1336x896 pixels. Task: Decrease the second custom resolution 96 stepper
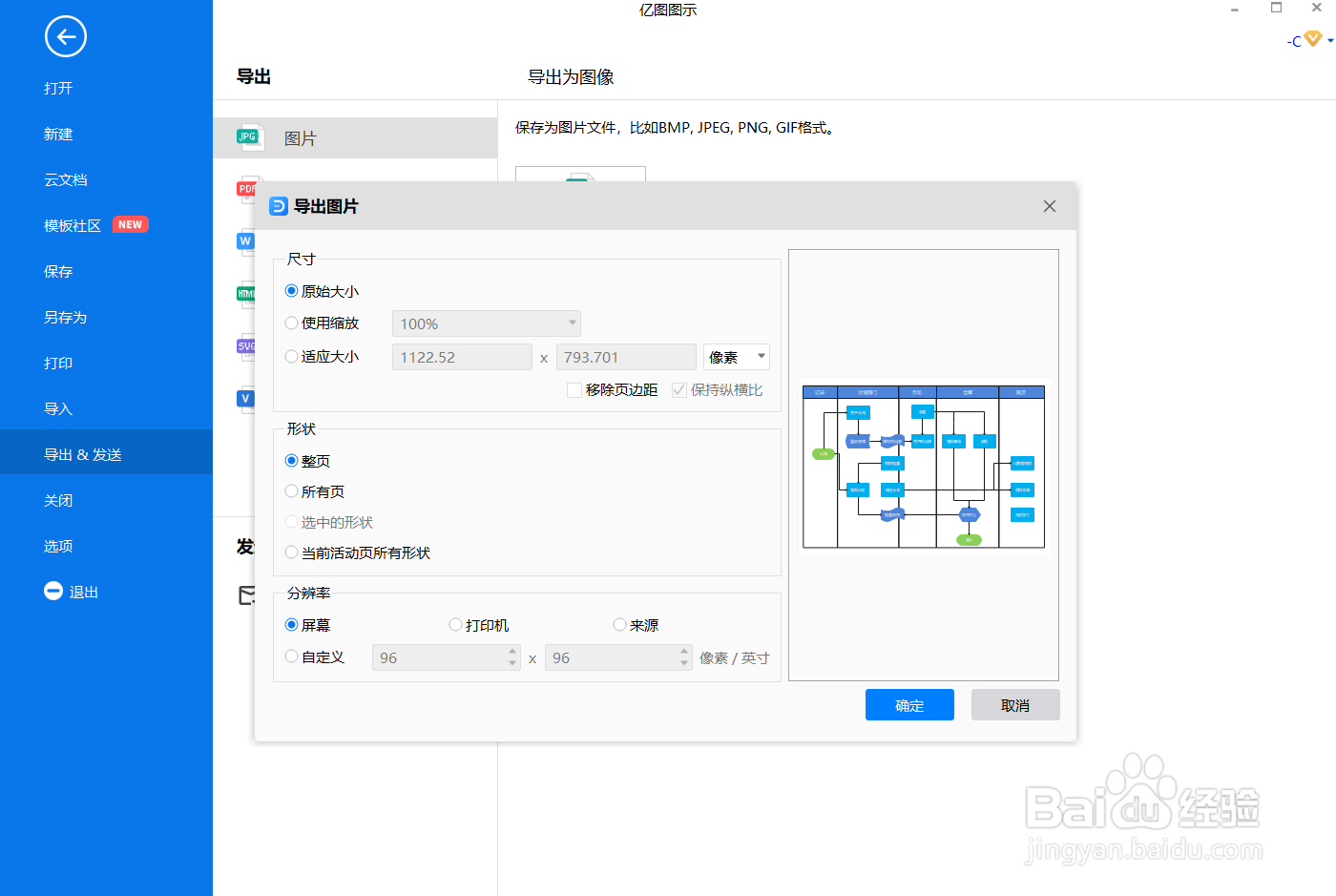pos(684,663)
